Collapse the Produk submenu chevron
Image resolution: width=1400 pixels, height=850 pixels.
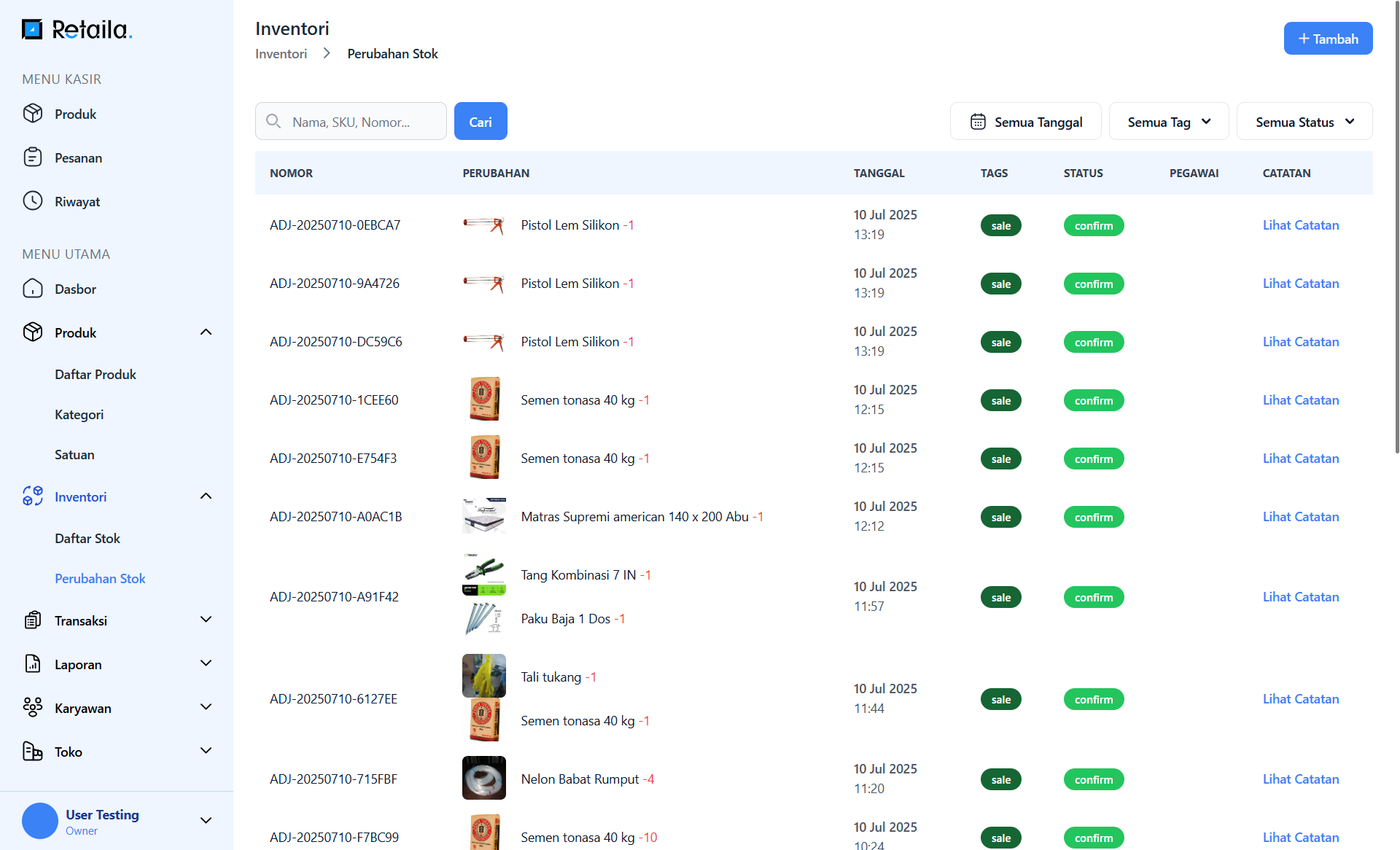[206, 332]
